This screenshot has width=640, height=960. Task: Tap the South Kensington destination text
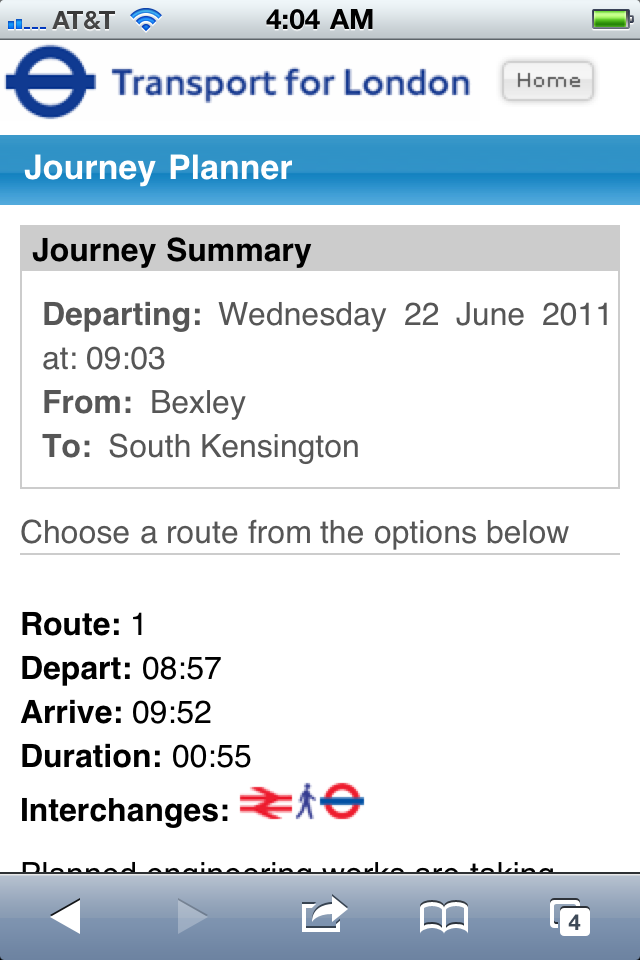coord(234,446)
